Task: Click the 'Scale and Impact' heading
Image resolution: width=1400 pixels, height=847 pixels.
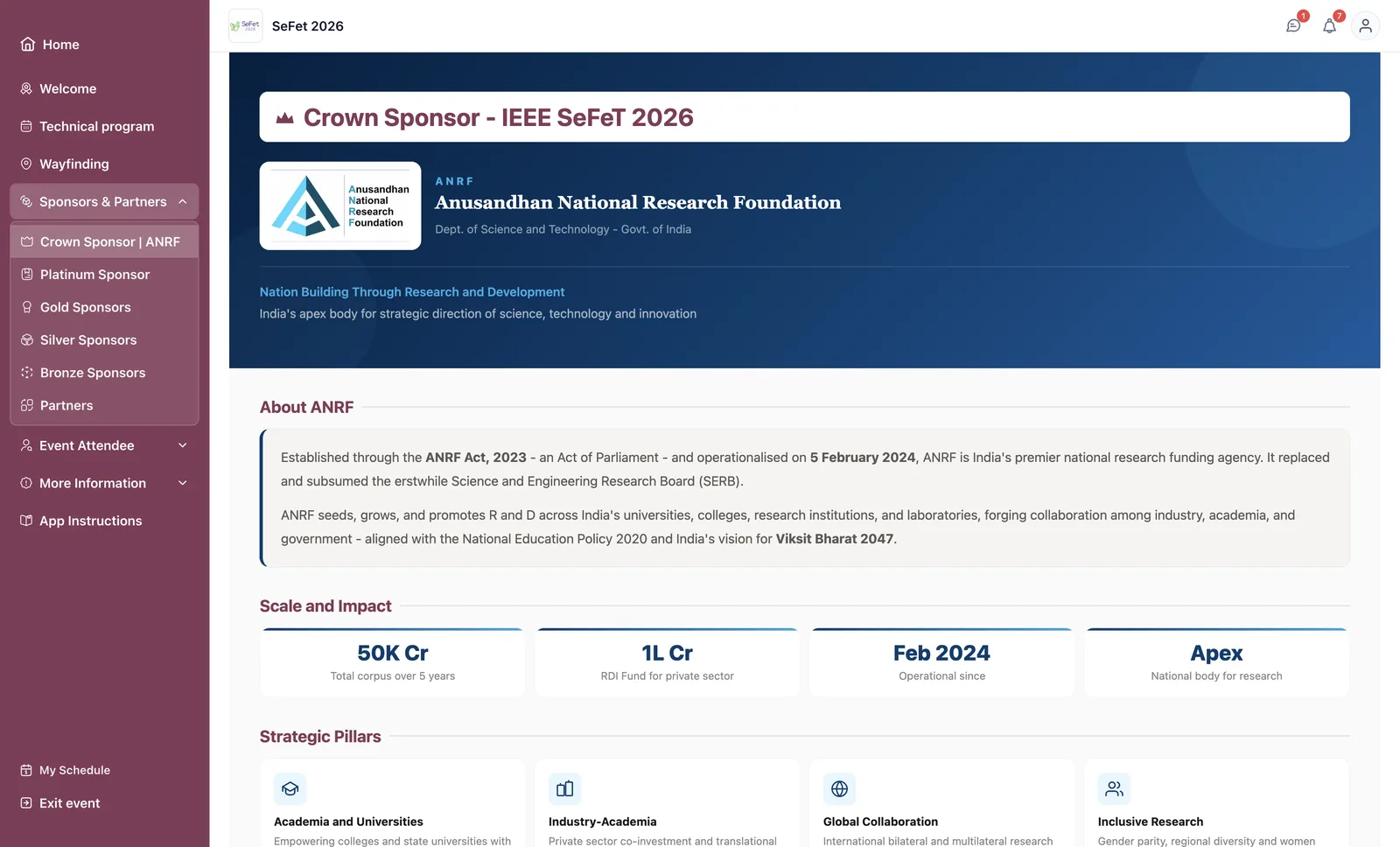Action: pyautogui.click(x=325, y=606)
